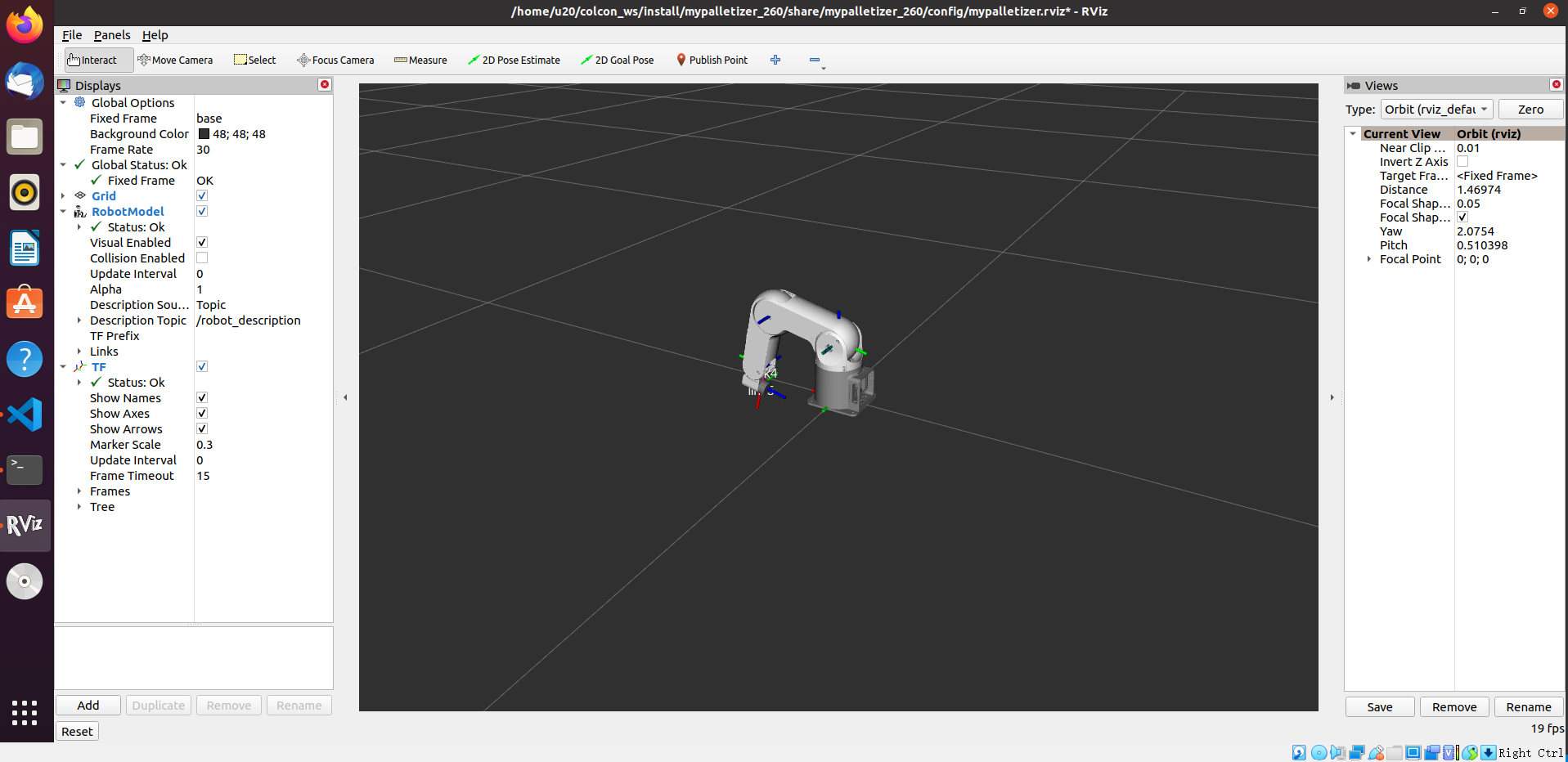Activate the 2D Pose Estimate tool
This screenshot has width=1568, height=762.
(x=514, y=60)
